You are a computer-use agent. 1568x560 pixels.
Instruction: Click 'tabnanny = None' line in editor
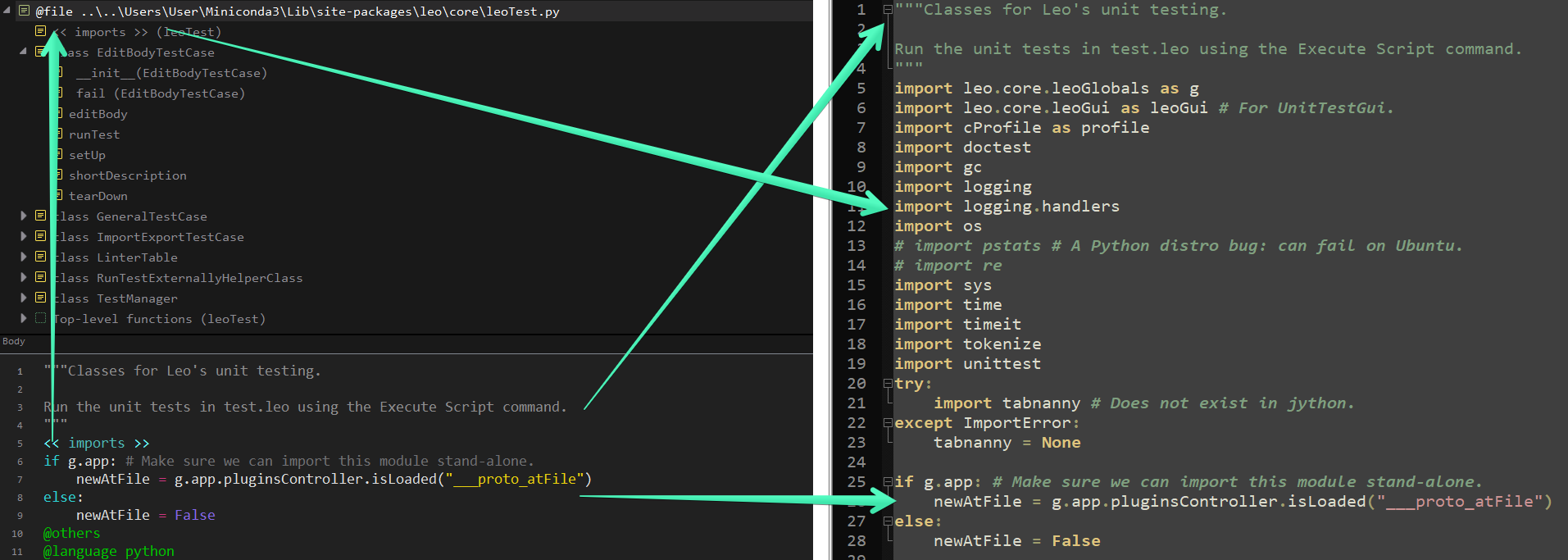[1007, 442]
